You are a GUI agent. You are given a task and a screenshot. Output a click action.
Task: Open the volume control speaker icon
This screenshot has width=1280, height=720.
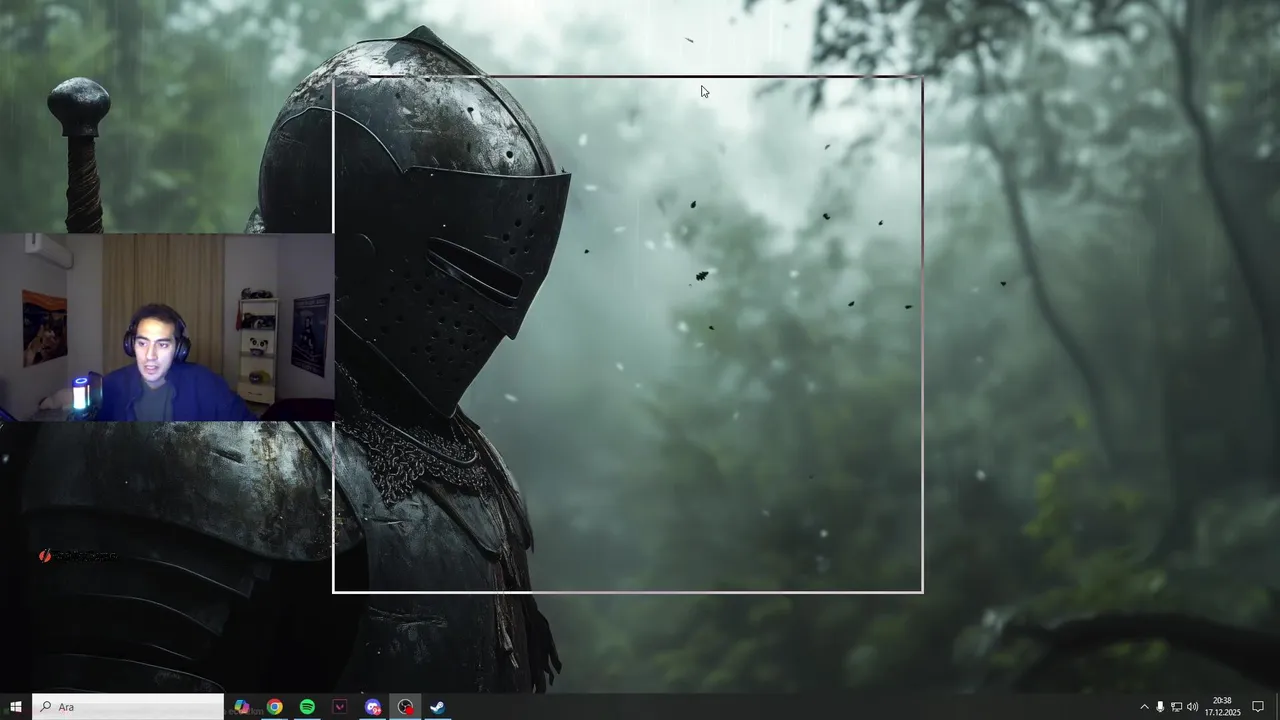[1192, 707]
